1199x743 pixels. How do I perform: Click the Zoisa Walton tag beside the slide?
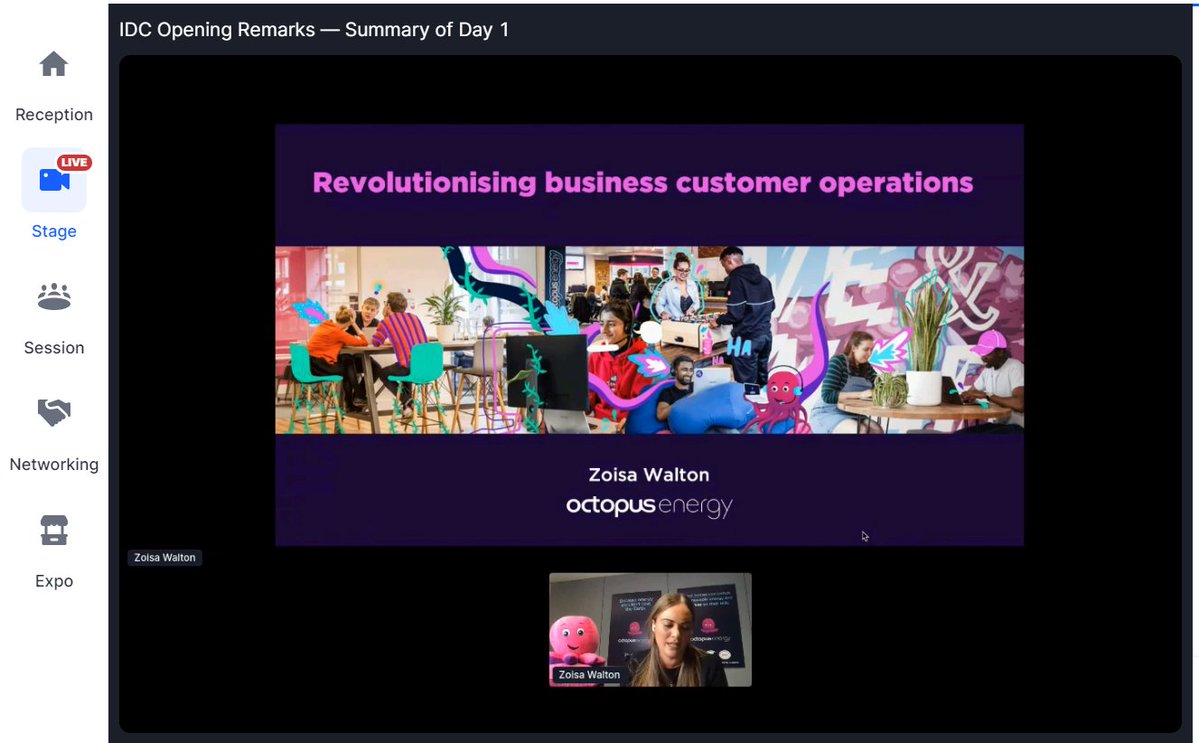point(164,558)
